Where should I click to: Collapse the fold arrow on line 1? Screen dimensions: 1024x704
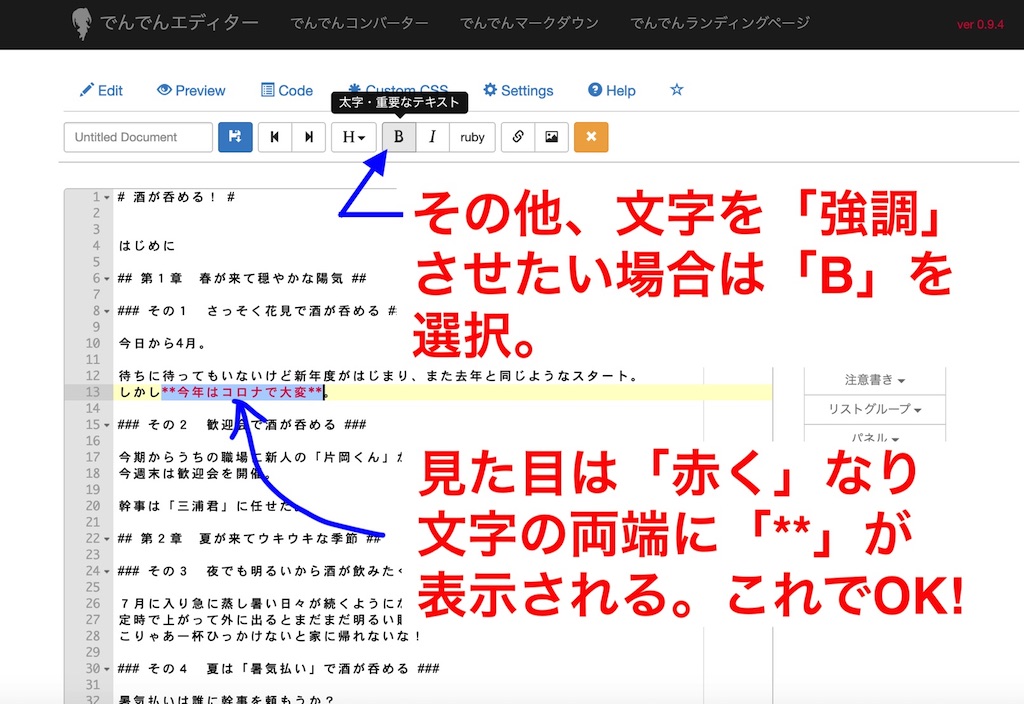[x=107, y=198]
